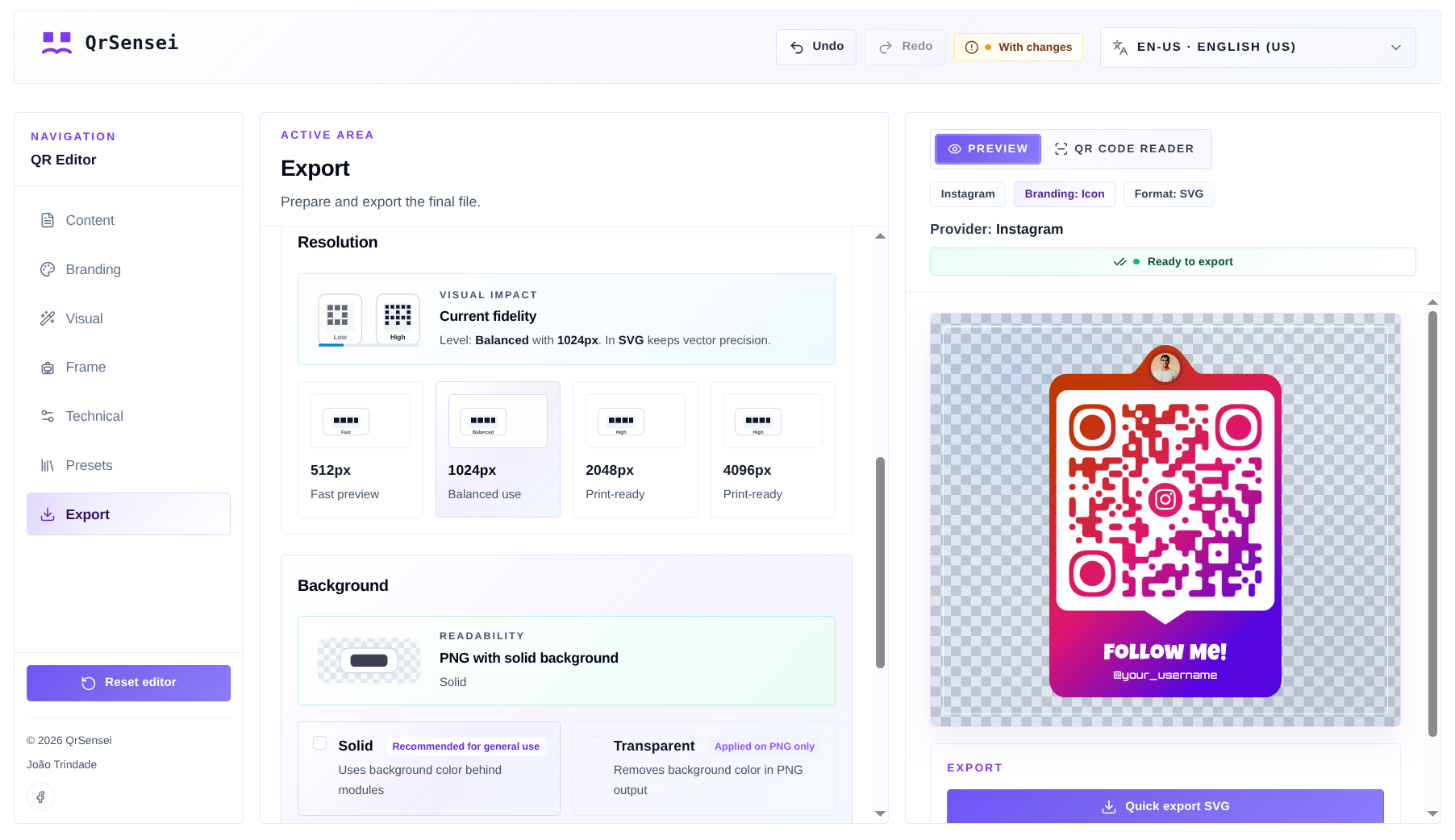
Task: Open the Presets section
Action: tap(128, 465)
